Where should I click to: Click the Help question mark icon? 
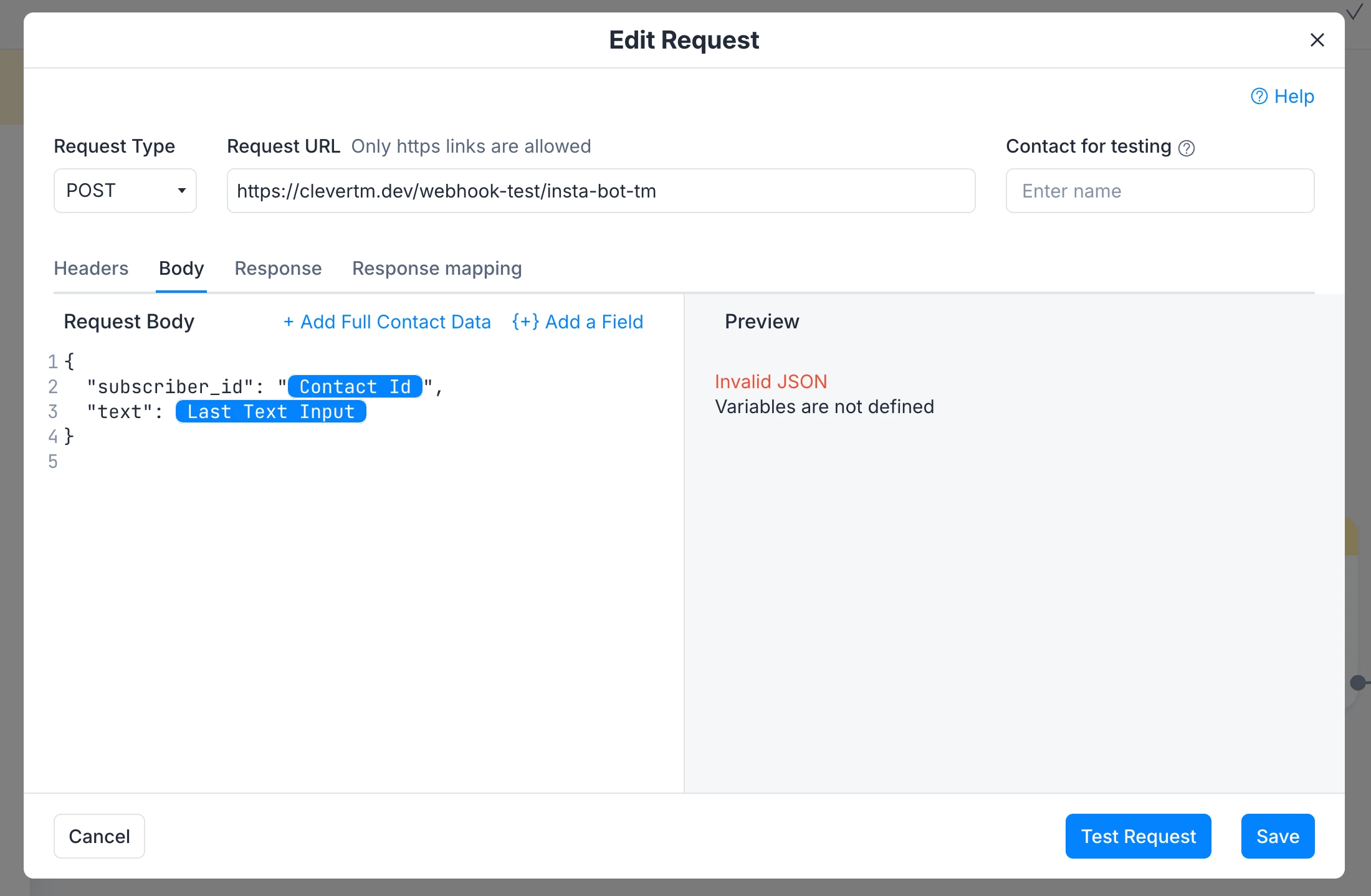[x=1259, y=96]
